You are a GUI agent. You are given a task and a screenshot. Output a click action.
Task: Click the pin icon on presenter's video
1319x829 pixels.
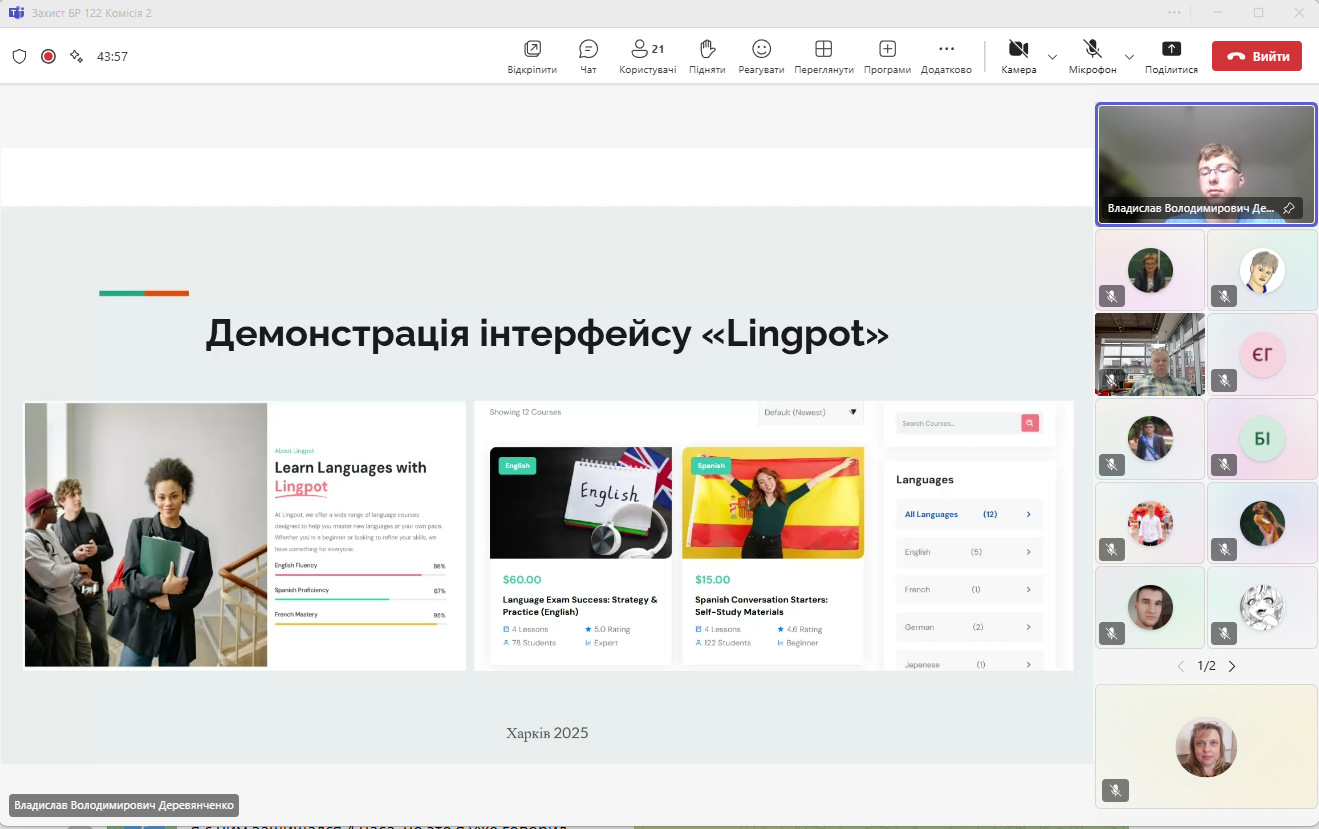click(1289, 208)
